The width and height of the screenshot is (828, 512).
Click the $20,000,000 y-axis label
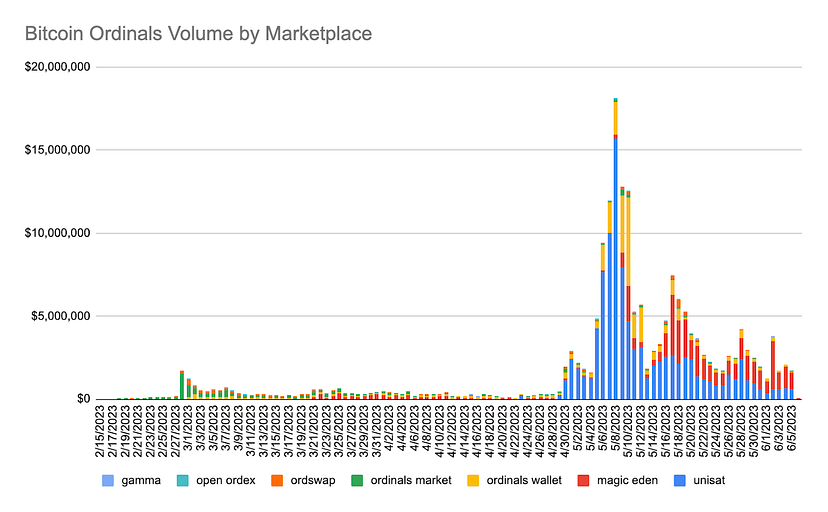point(58,67)
